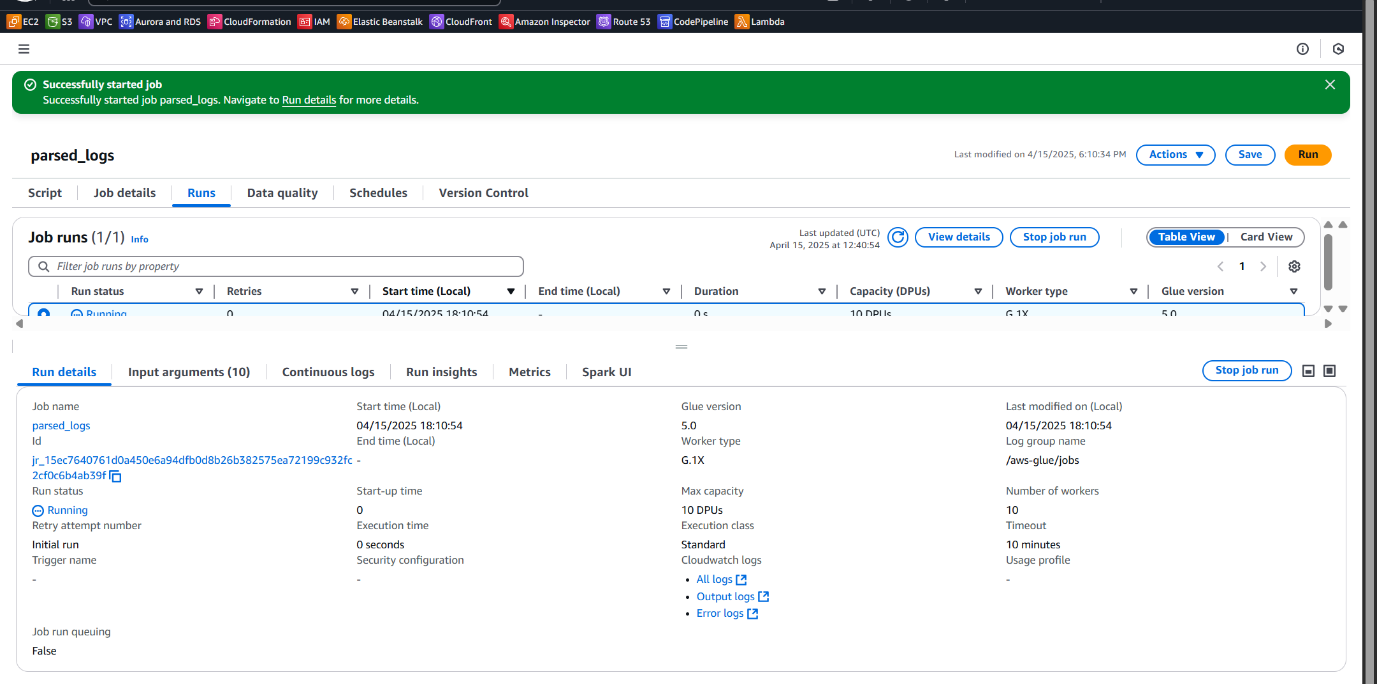The width and height of the screenshot is (1377, 684).
Task: Click the orange Run button
Action: pos(1308,155)
